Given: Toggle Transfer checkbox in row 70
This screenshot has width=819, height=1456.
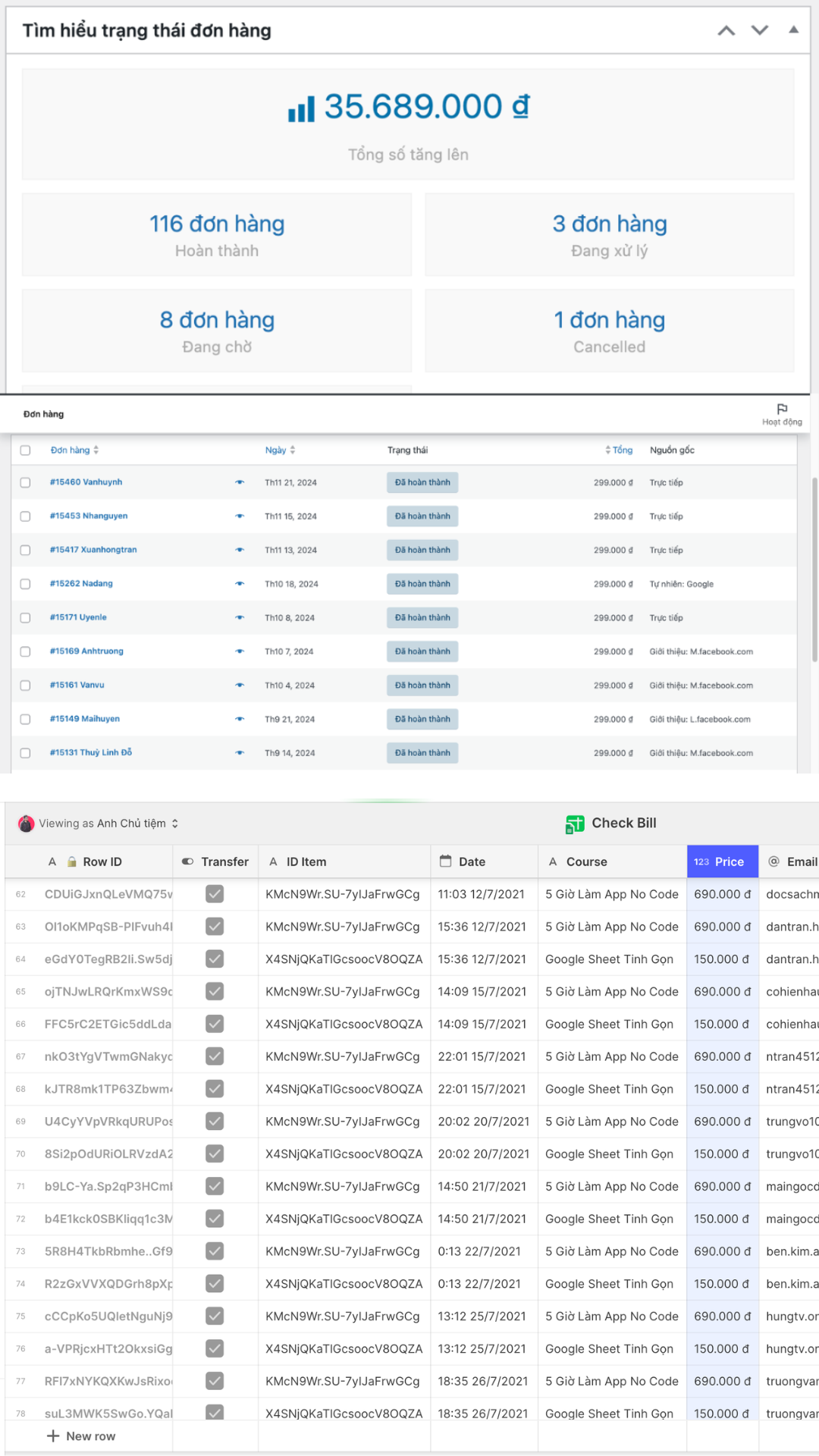Looking at the screenshot, I should pos(215,1153).
